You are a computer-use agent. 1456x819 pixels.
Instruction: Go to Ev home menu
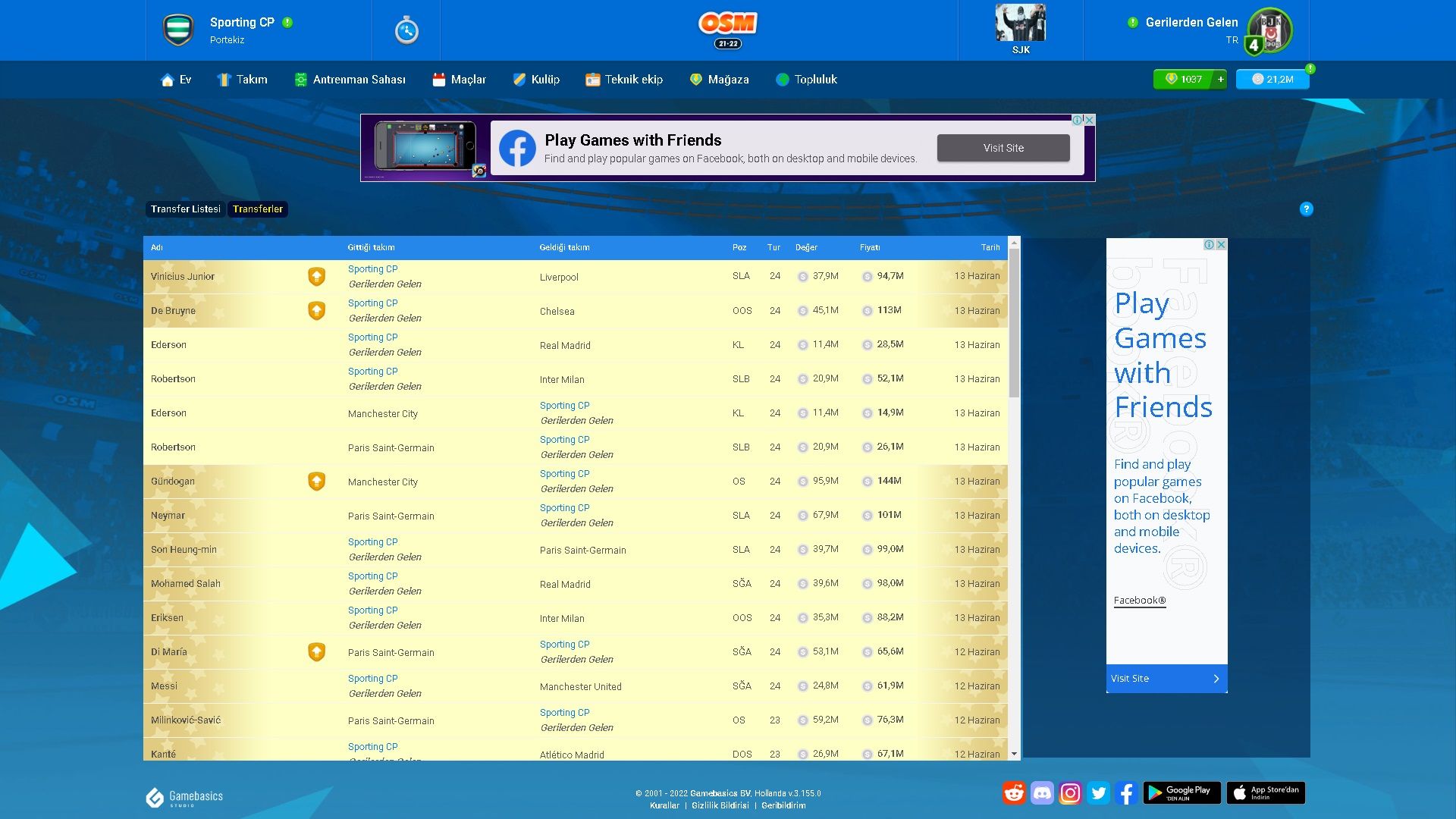[176, 80]
